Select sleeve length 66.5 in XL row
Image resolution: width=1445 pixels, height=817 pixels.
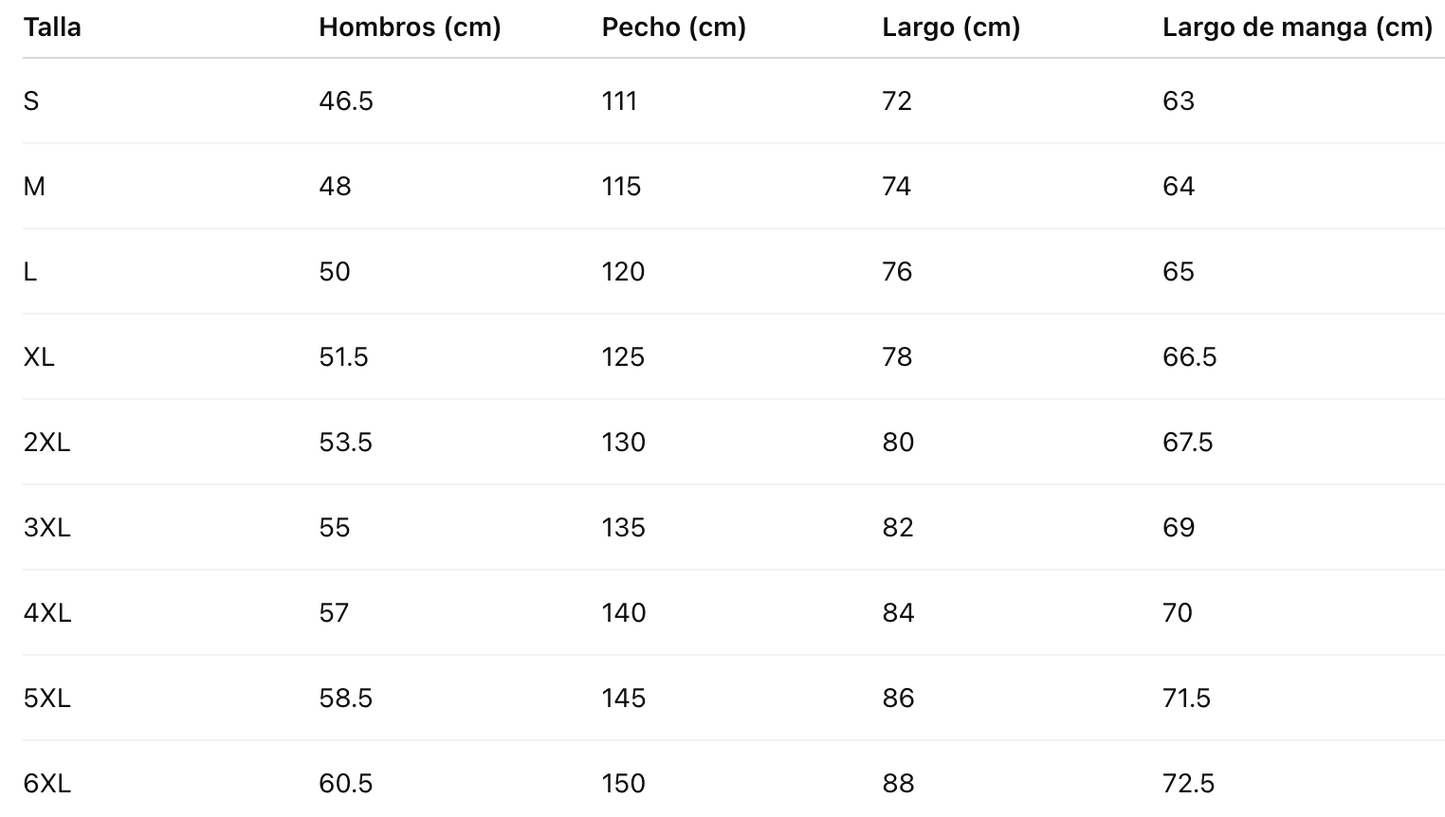pyautogui.click(x=1189, y=357)
